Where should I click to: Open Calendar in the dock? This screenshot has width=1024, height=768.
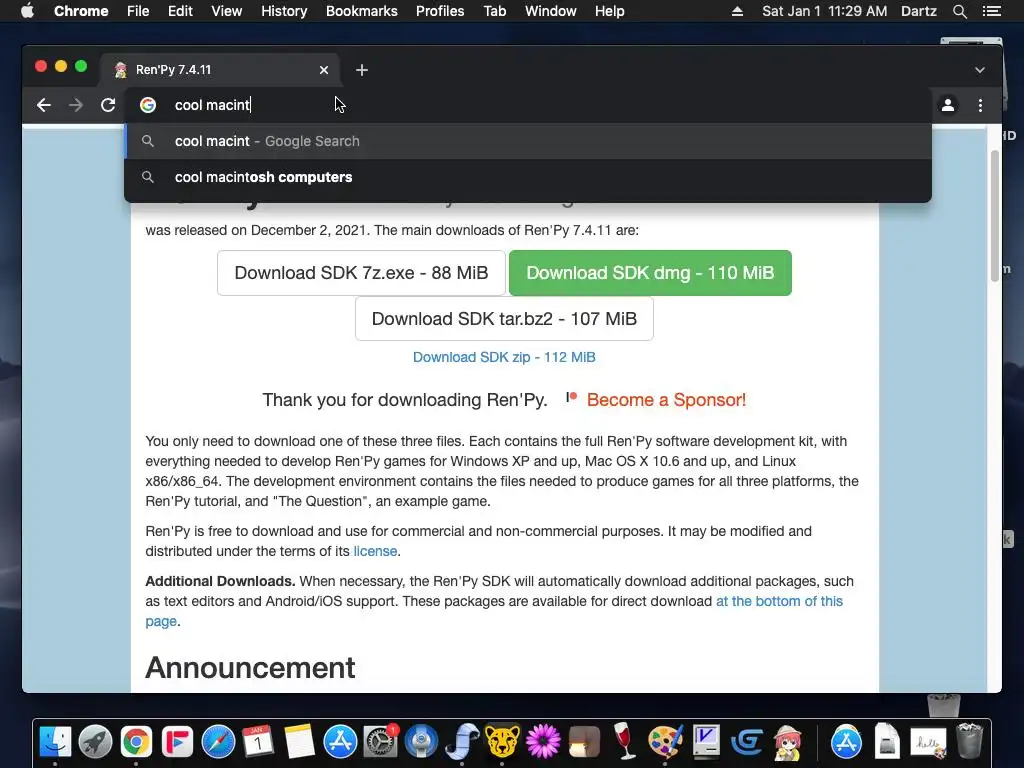click(258, 742)
